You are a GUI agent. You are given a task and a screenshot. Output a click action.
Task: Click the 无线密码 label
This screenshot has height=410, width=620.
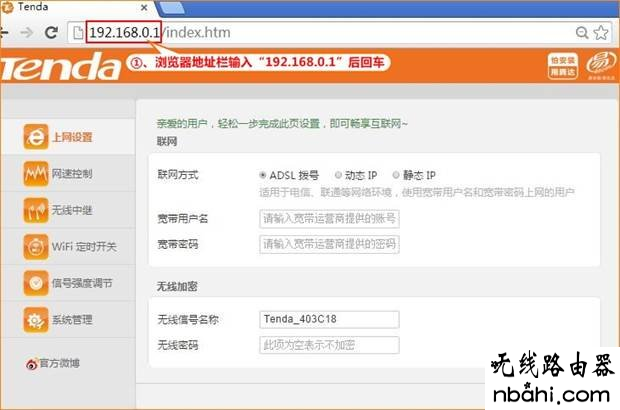[x=178, y=345]
